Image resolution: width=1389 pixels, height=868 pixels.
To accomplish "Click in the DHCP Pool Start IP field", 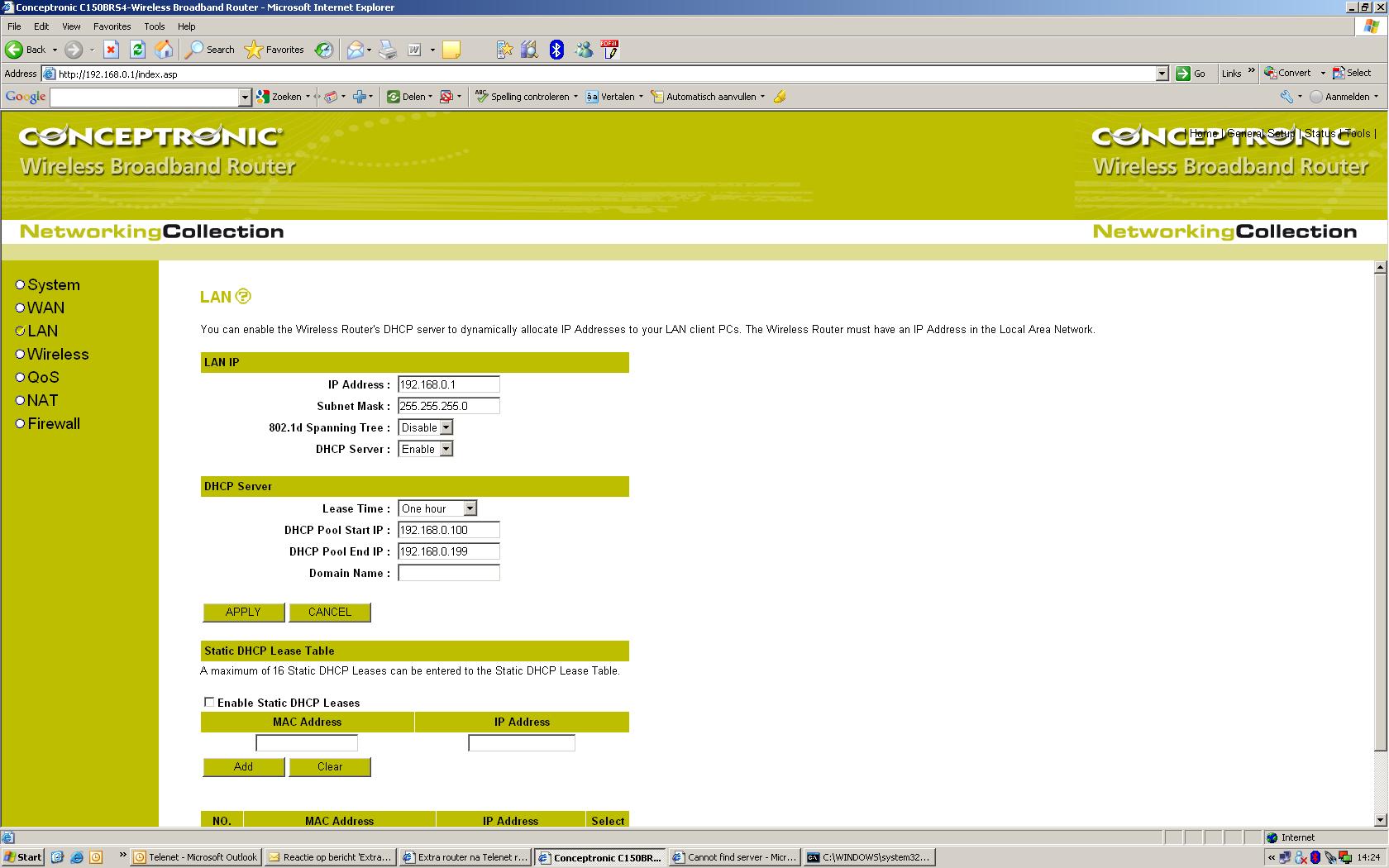I will point(449,530).
